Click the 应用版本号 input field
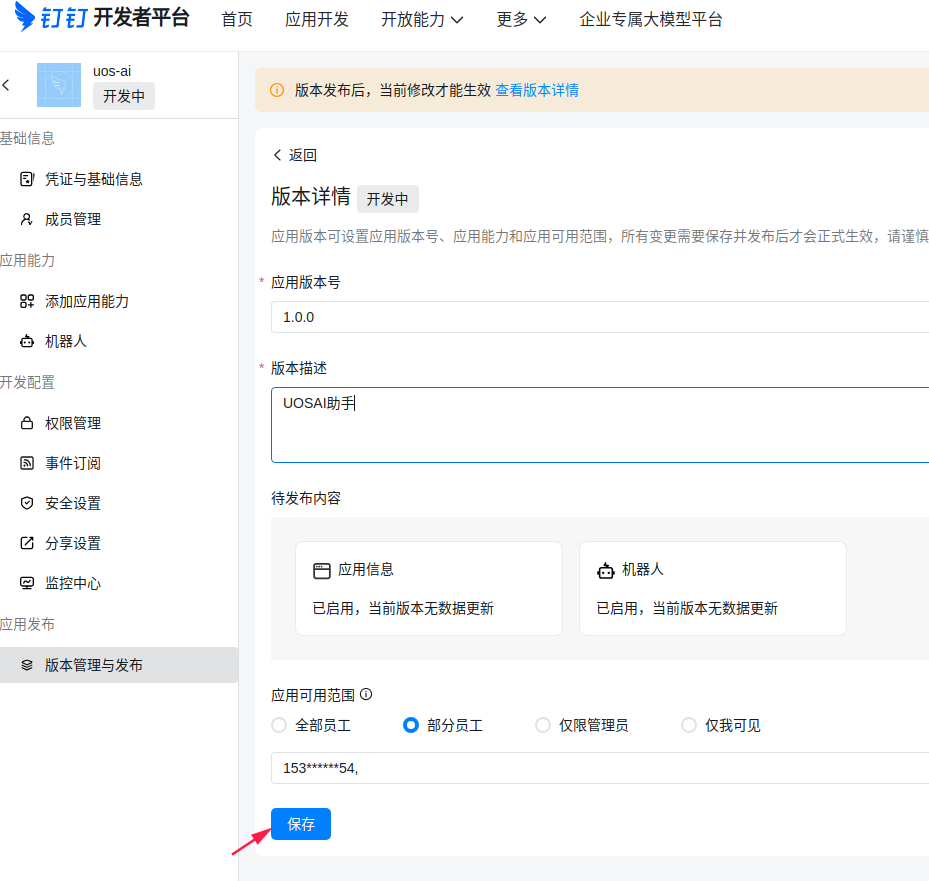The height and width of the screenshot is (881, 929). click(x=600, y=317)
